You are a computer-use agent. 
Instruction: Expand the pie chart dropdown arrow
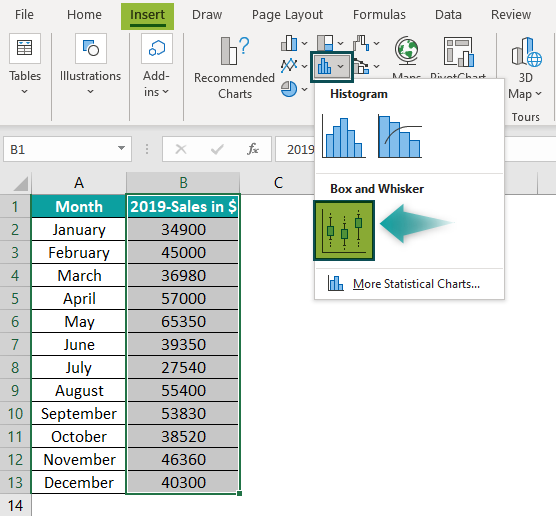point(305,89)
